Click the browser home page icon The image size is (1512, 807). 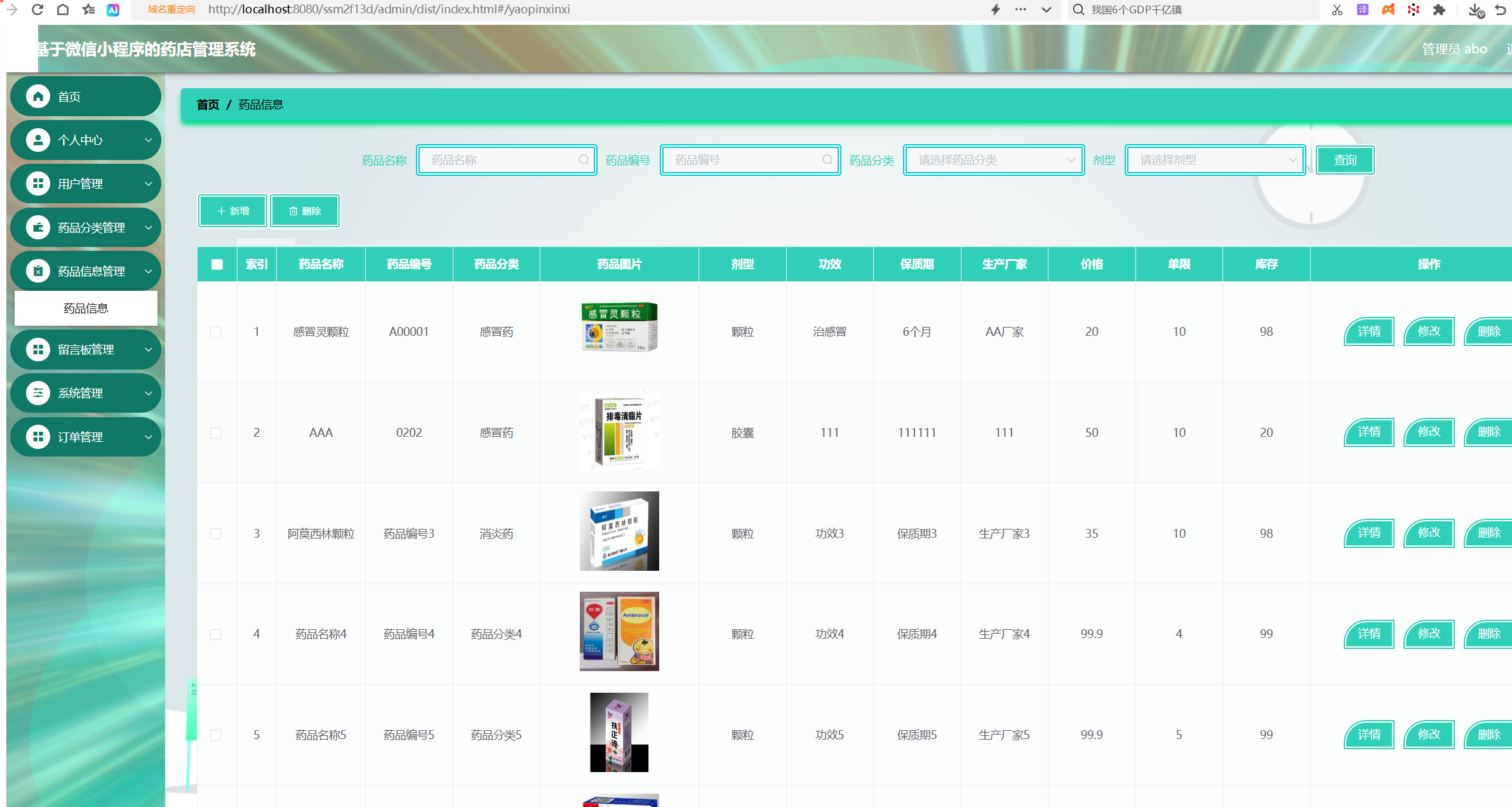click(62, 10)
